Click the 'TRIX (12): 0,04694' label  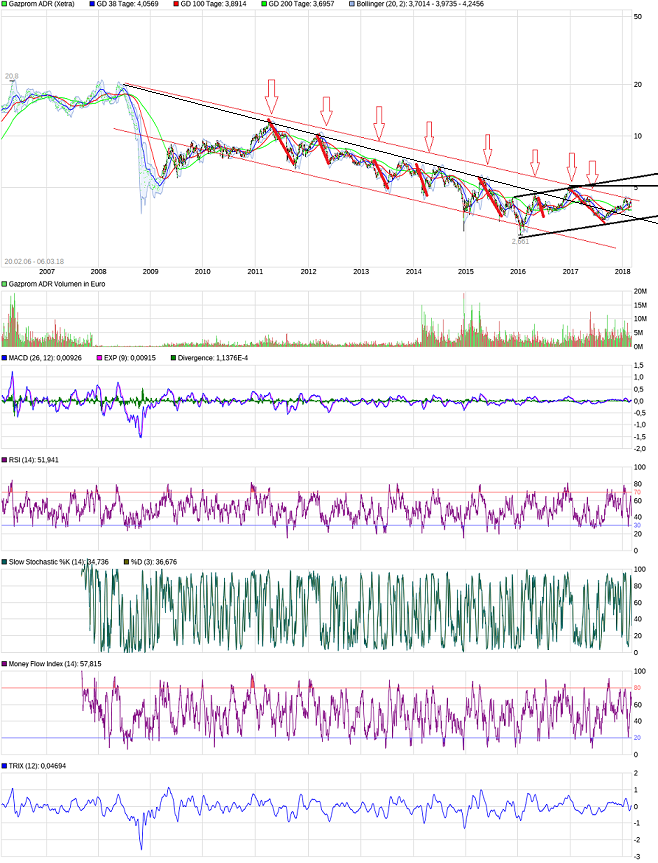pyautogui.click(x=37, y=766)
